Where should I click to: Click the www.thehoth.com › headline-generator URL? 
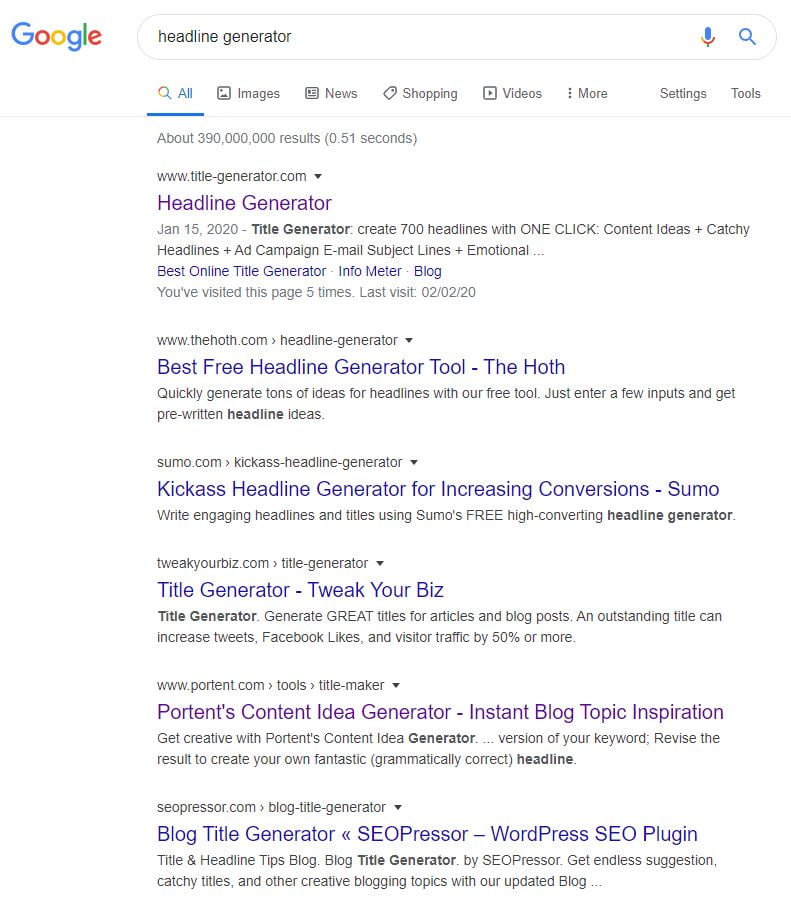(x=277, y=341)
